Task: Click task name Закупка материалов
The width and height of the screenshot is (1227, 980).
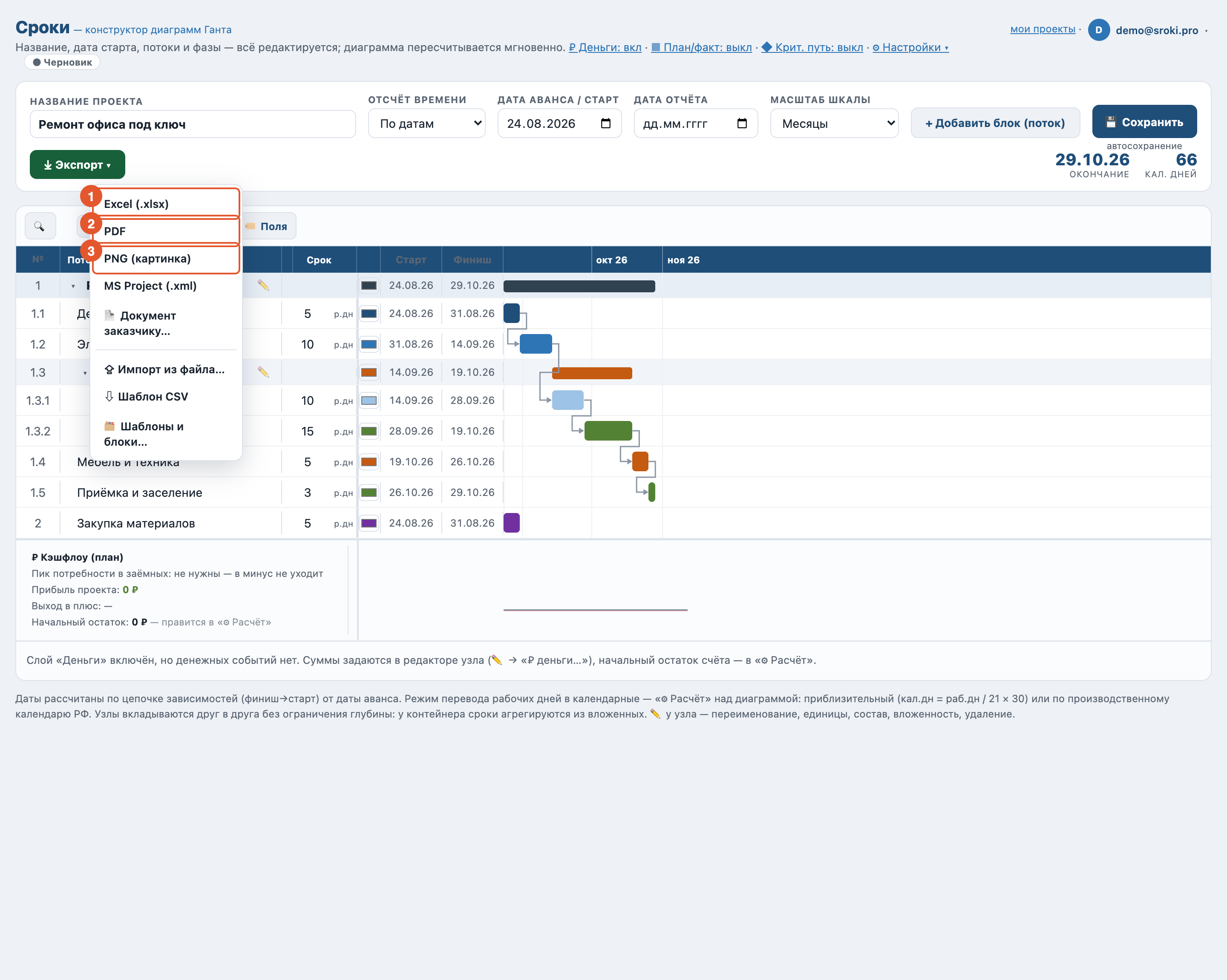Action: pyautogui.click(x=136, y=524)
